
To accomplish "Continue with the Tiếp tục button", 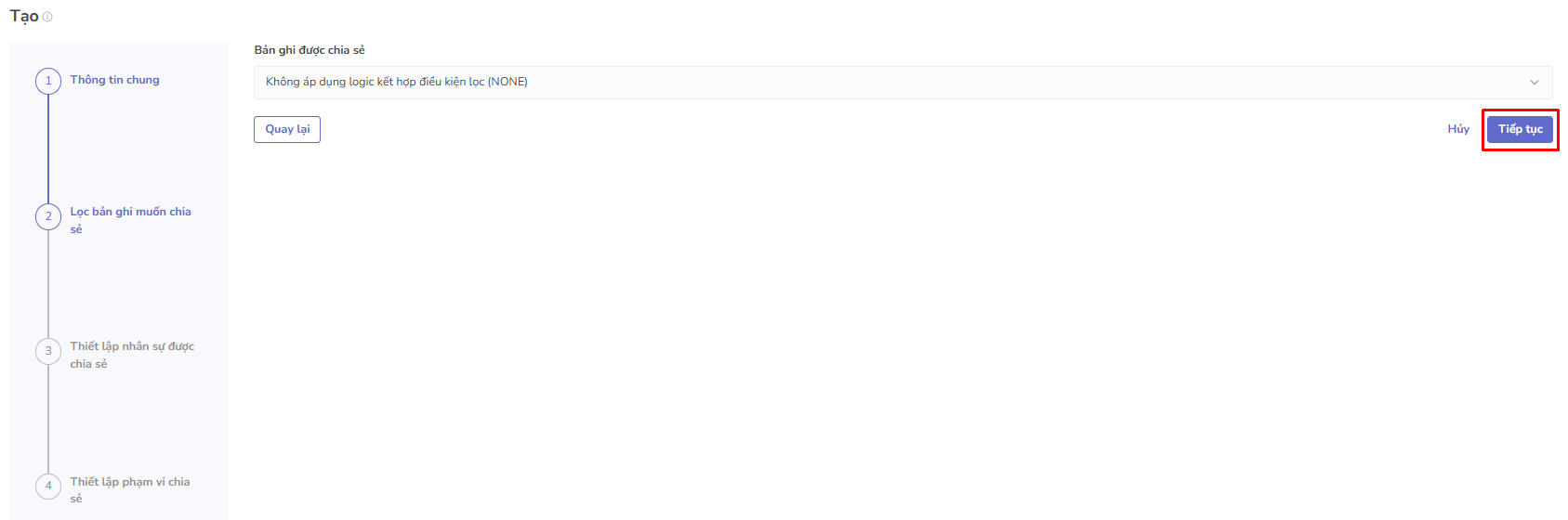I will point(1520,129).
